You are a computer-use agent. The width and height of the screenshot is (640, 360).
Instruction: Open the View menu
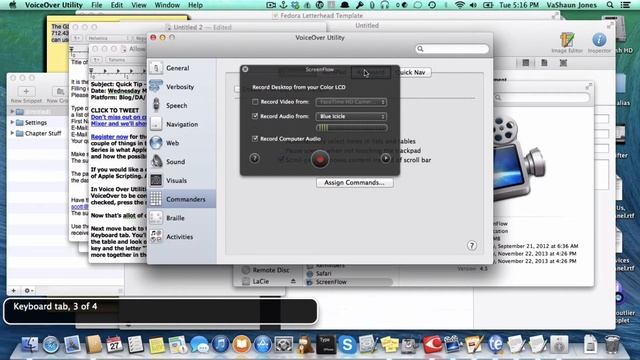(x=139, y=5)
